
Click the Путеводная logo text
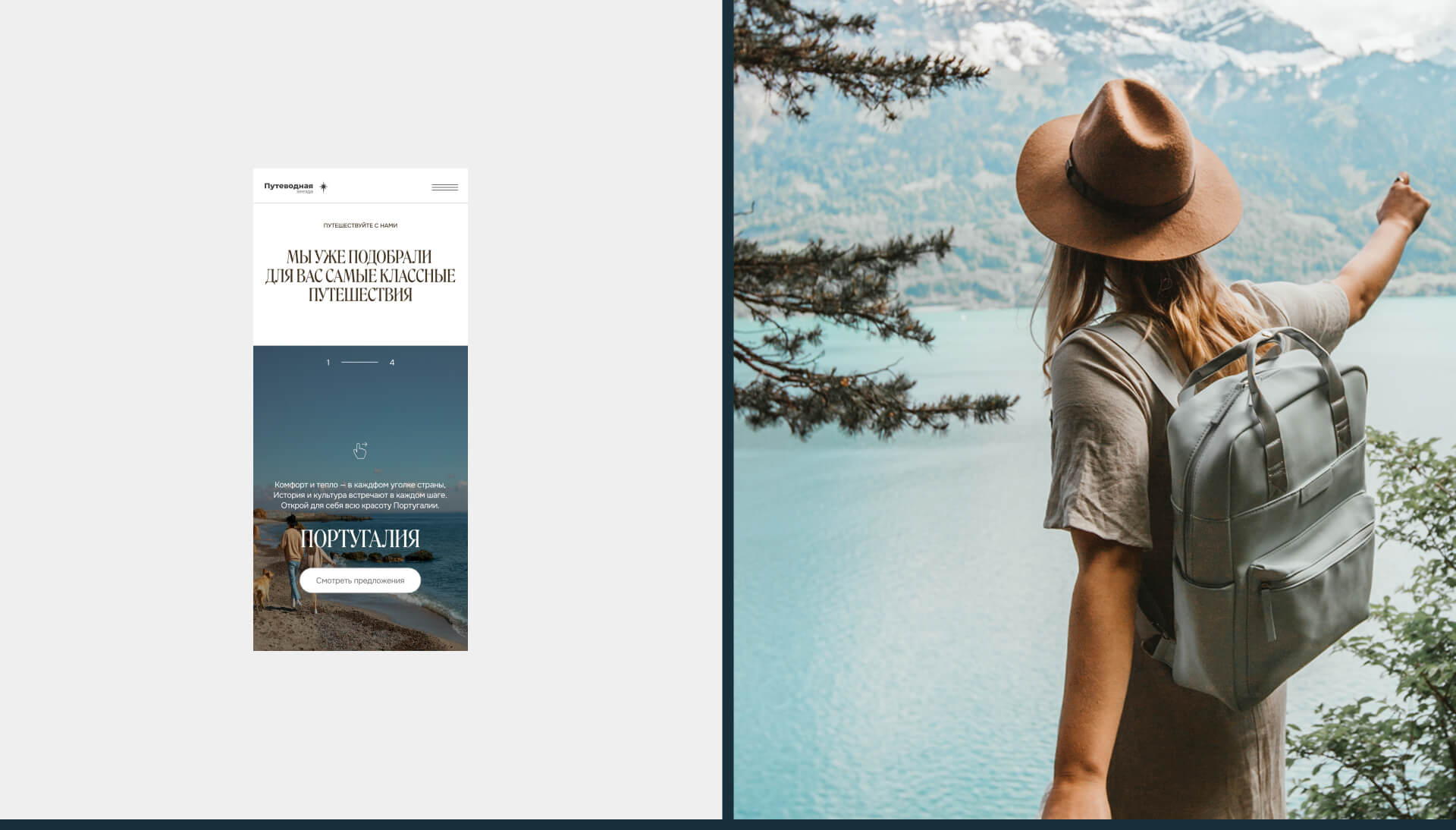click(x=288, y=186)
